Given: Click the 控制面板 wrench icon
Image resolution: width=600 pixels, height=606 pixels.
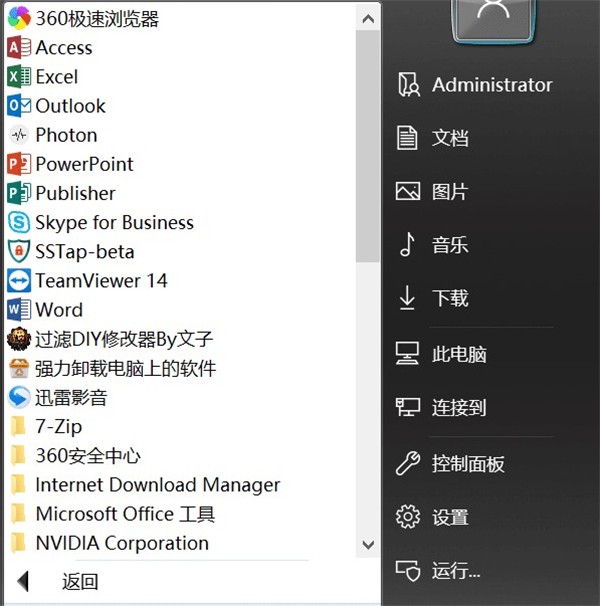Looking at the screenshot, I should pos(407,463).
